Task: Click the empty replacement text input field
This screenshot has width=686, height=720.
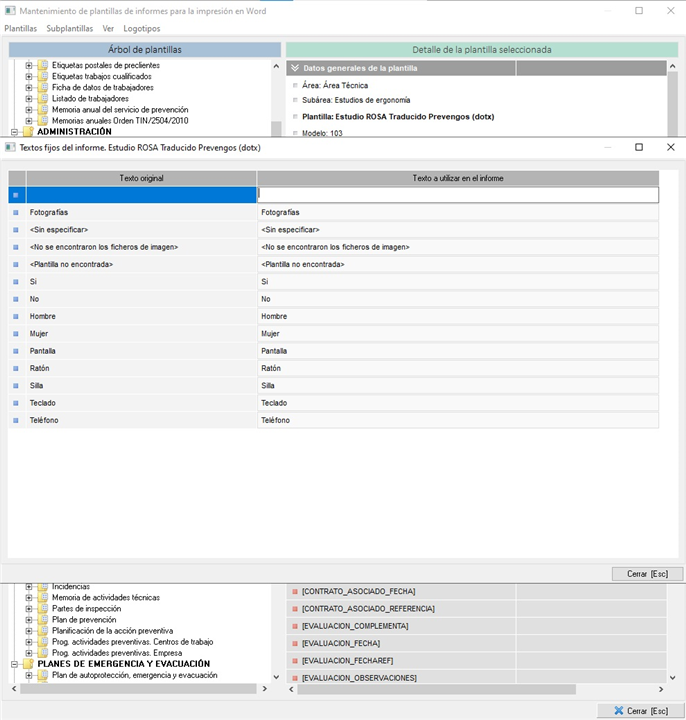Action: tap(458, 195)
